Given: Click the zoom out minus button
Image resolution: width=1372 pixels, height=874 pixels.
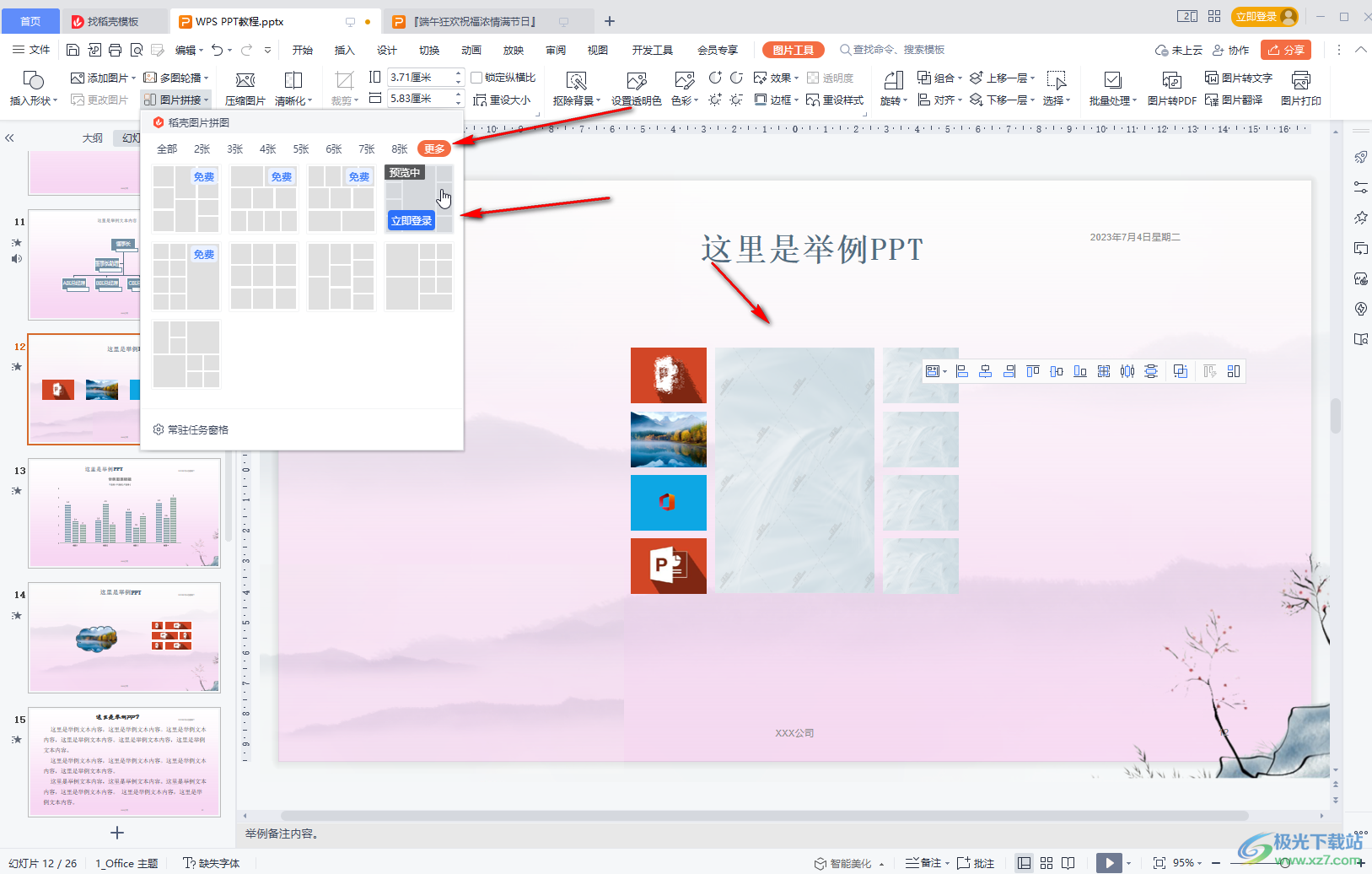Looking at the screenshot, I should point(1216,863).
